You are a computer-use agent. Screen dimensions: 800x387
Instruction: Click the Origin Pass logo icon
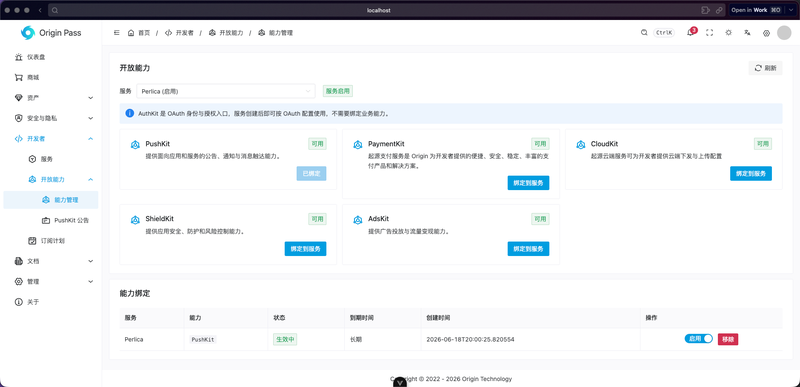tap(28, 33)
